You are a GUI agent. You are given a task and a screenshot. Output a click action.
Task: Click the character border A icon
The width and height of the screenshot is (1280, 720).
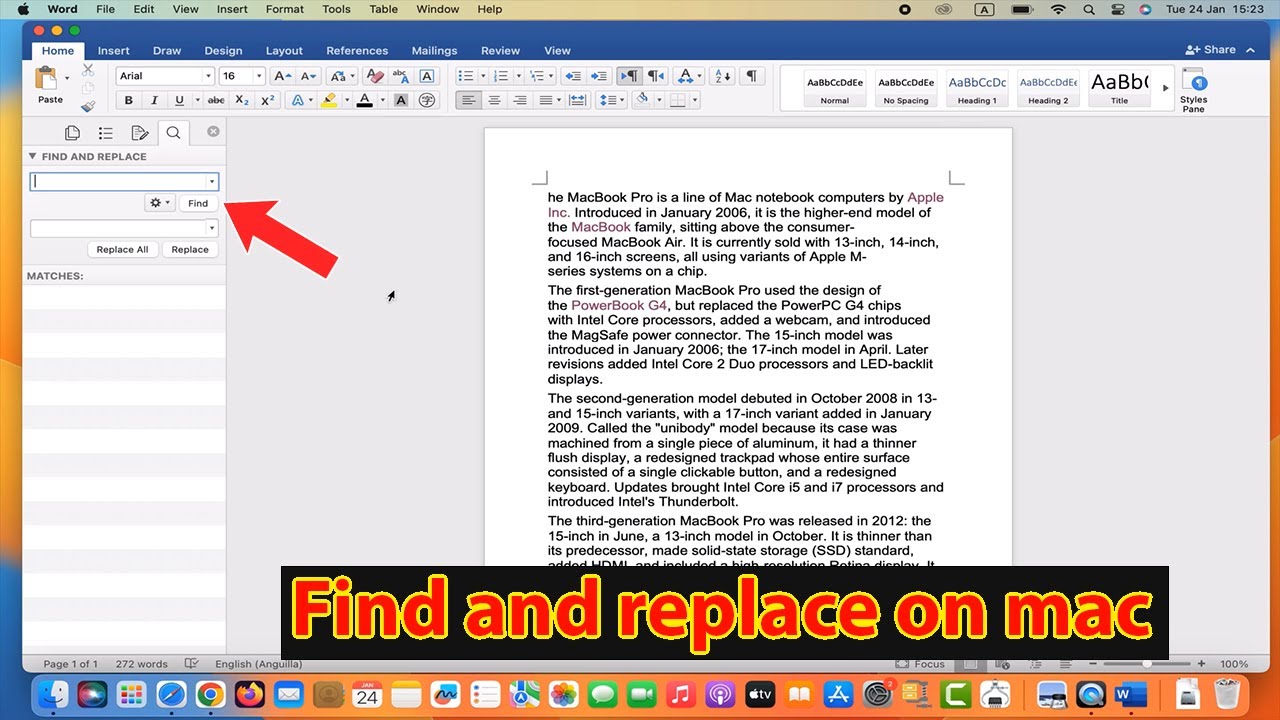[427, 76]
